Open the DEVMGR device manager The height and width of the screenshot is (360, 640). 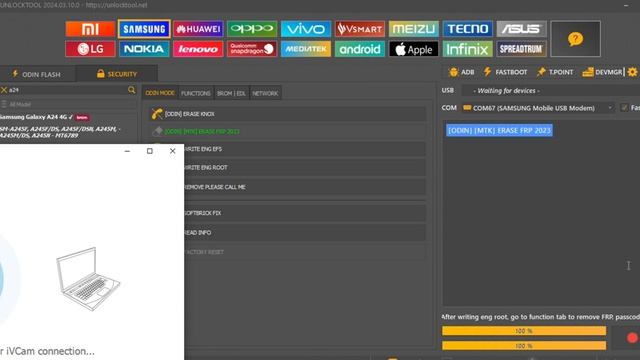tap(602, 72)
